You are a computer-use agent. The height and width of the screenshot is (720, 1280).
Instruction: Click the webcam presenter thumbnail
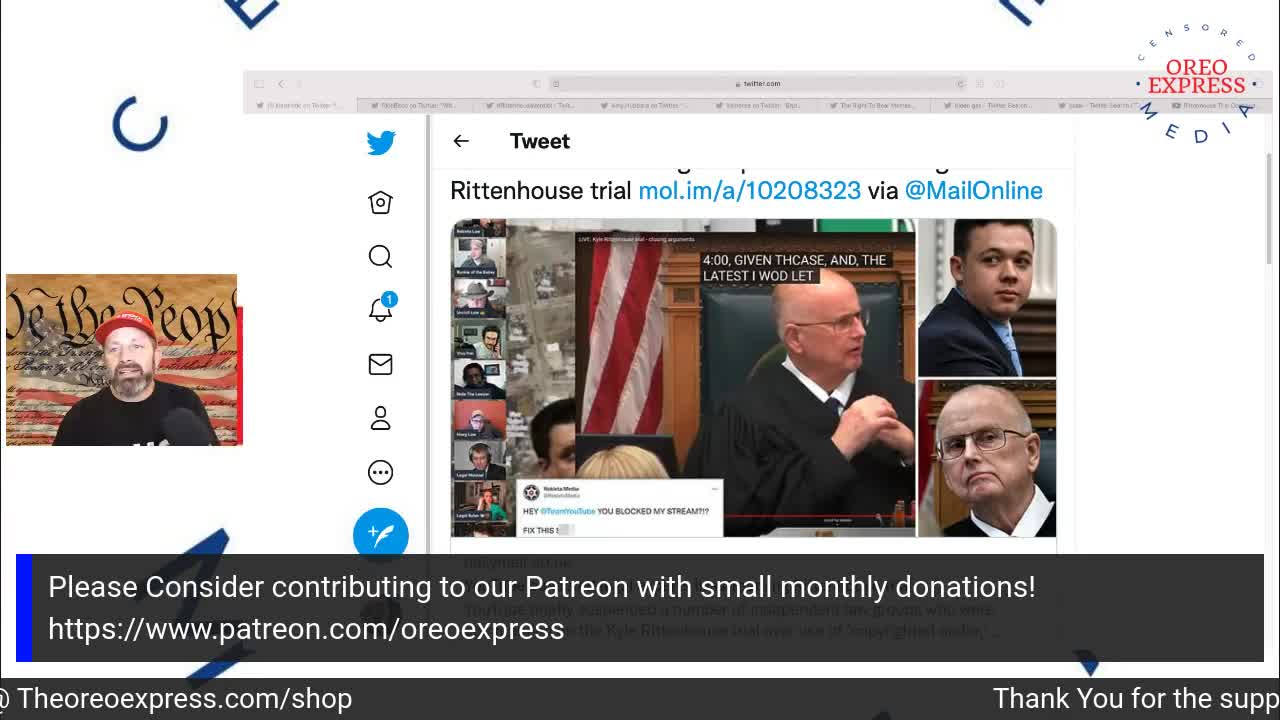pyautogui.click(x=123, y=360)
